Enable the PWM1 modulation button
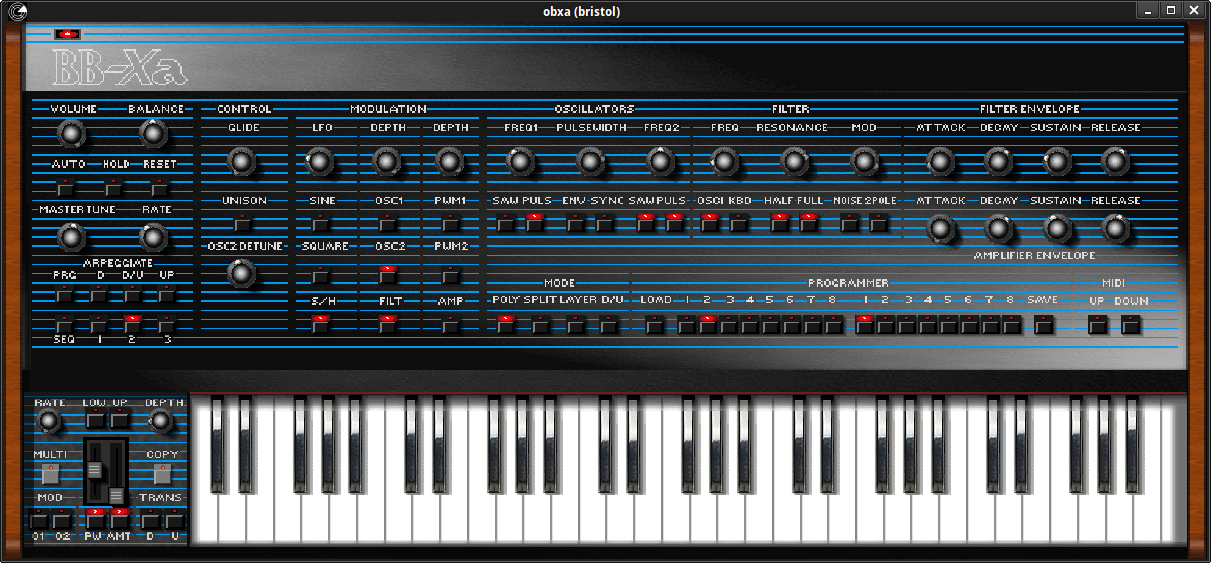 pos(451,223)
